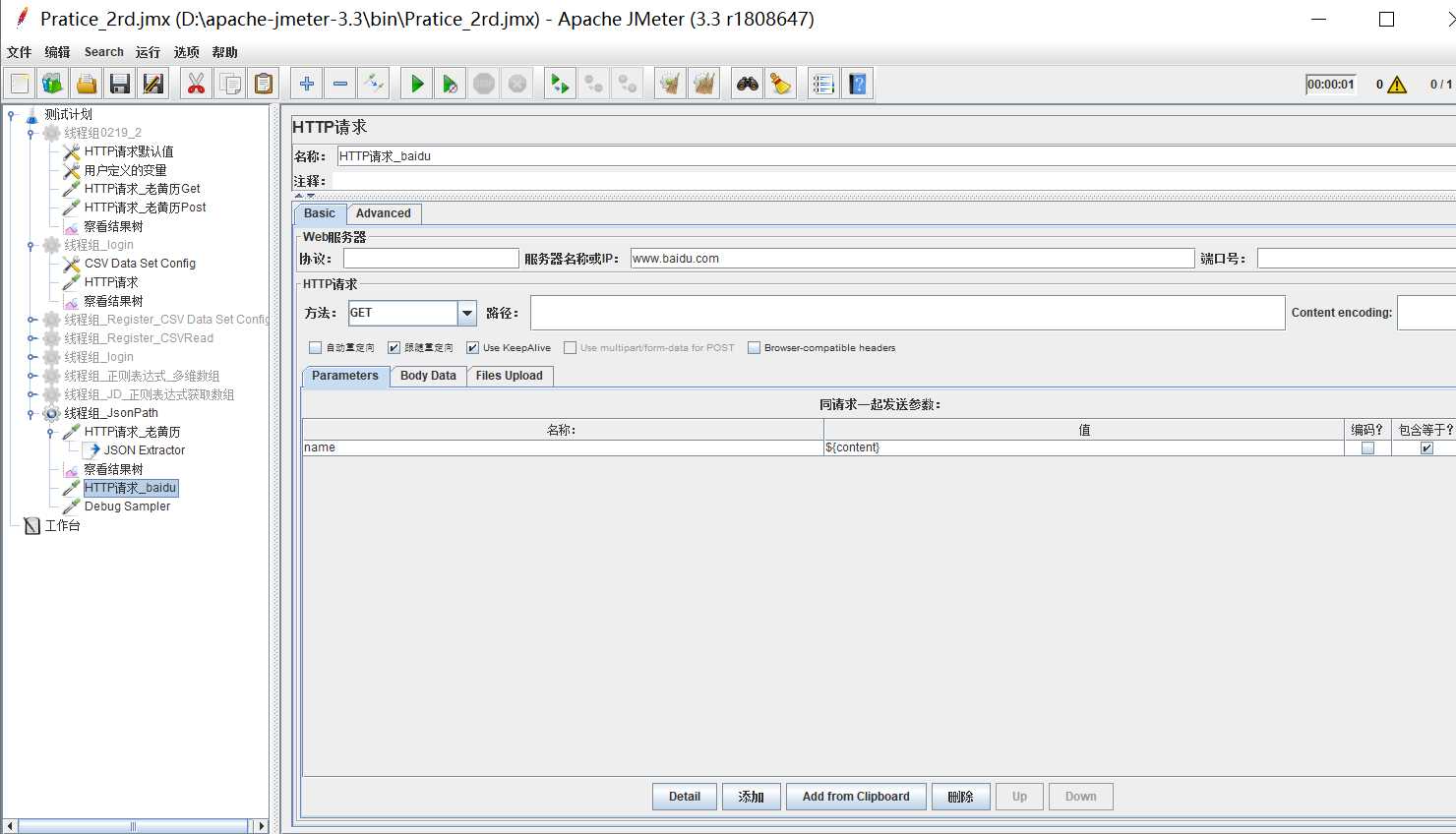Screen dimensions: 1456x834
Task: Click the 删除 button
Action: point(961,797)
